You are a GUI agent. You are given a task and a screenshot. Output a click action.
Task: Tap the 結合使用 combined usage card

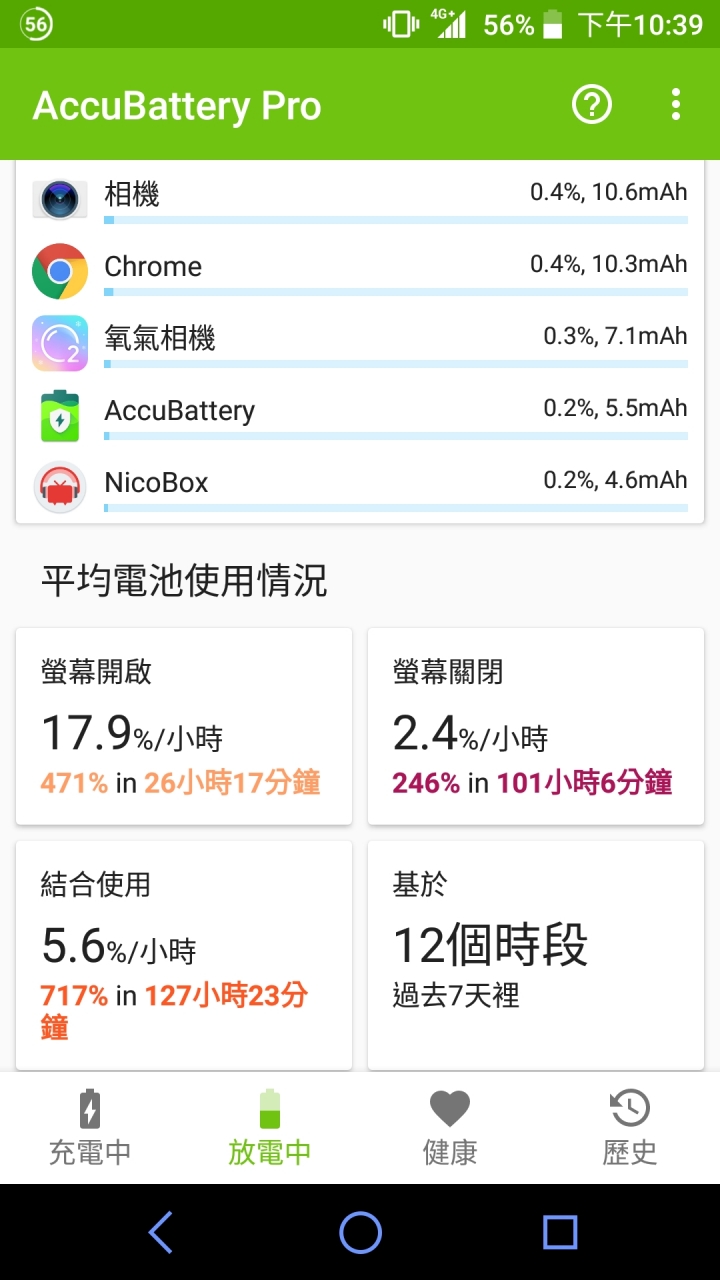pos(184,955)
